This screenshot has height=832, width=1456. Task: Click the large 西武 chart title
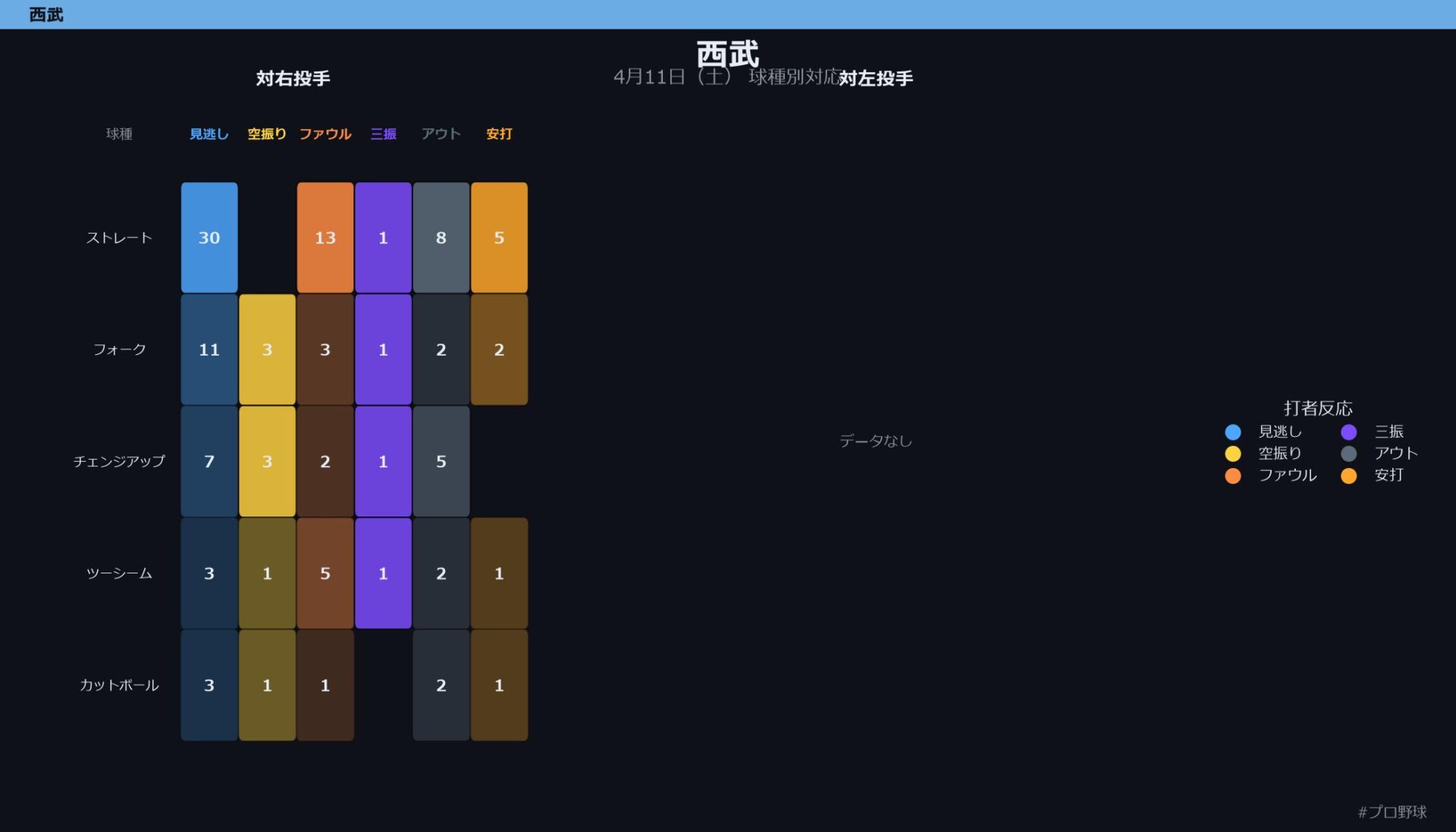(728, 54)
